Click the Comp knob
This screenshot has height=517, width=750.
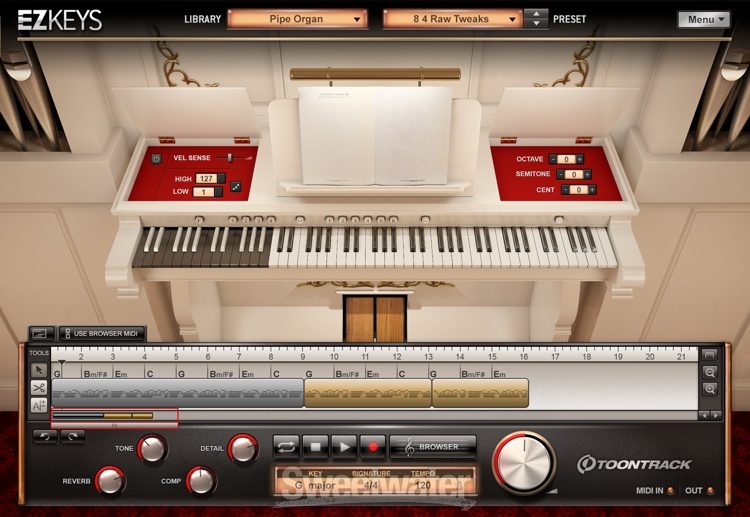[201, 481]
